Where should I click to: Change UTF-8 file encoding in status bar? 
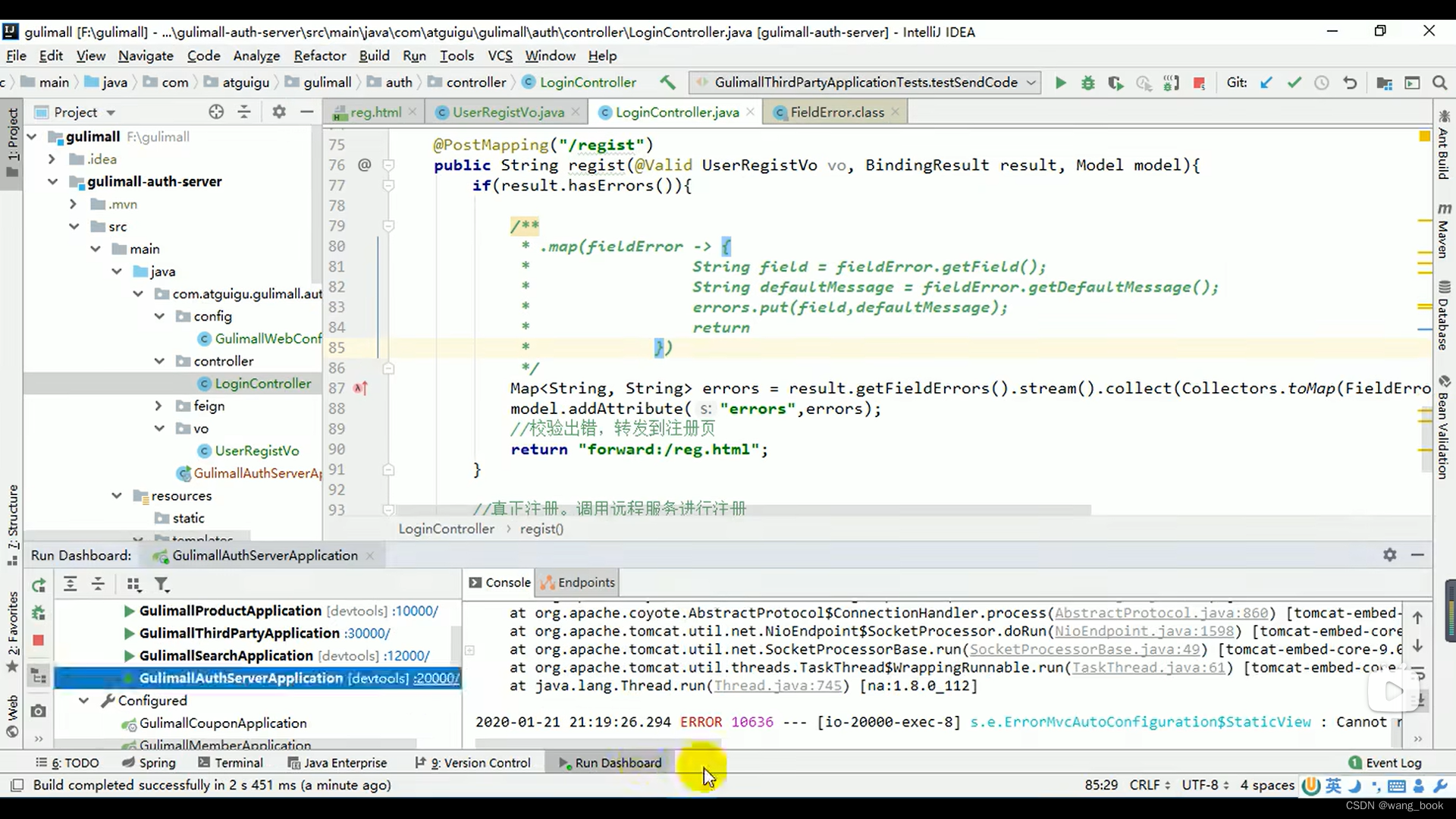click(x=1204, y=785)
